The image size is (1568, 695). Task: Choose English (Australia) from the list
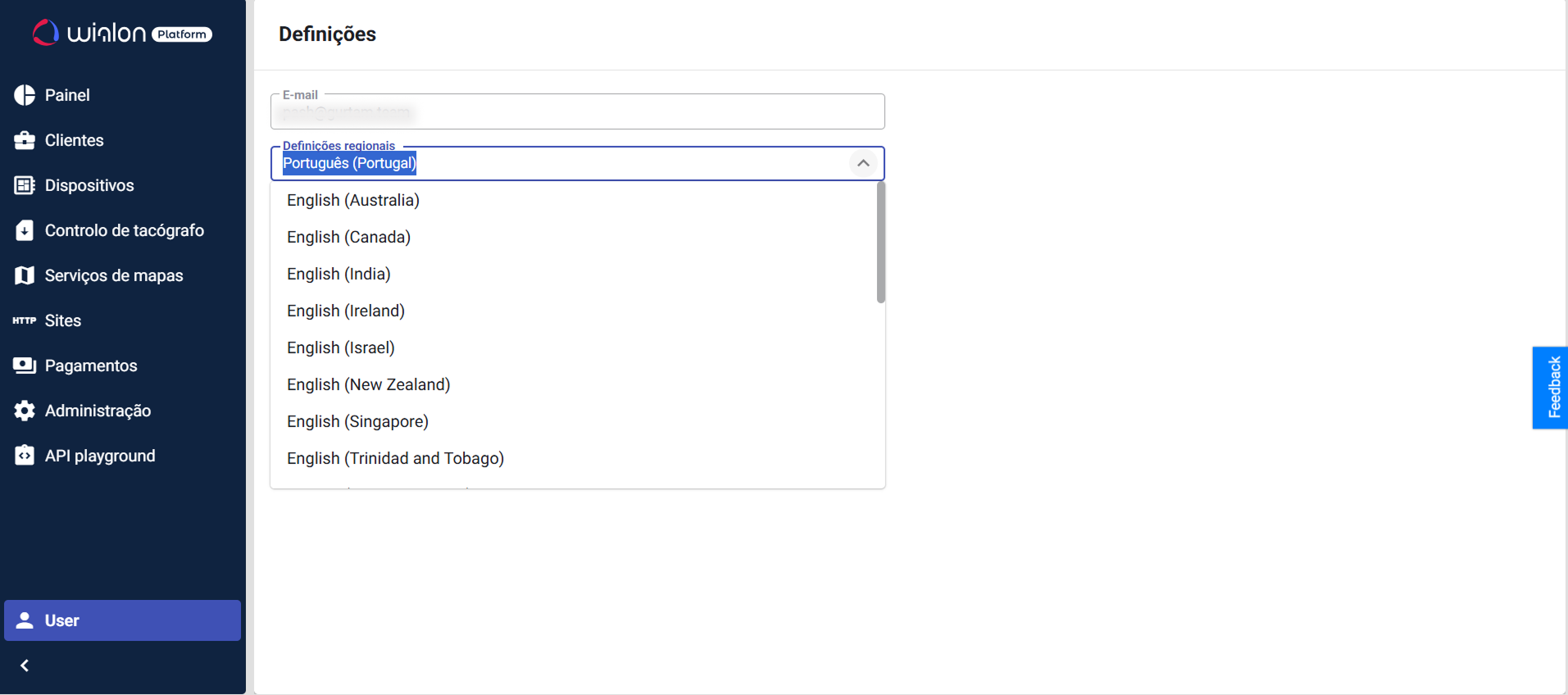(353, 200)
